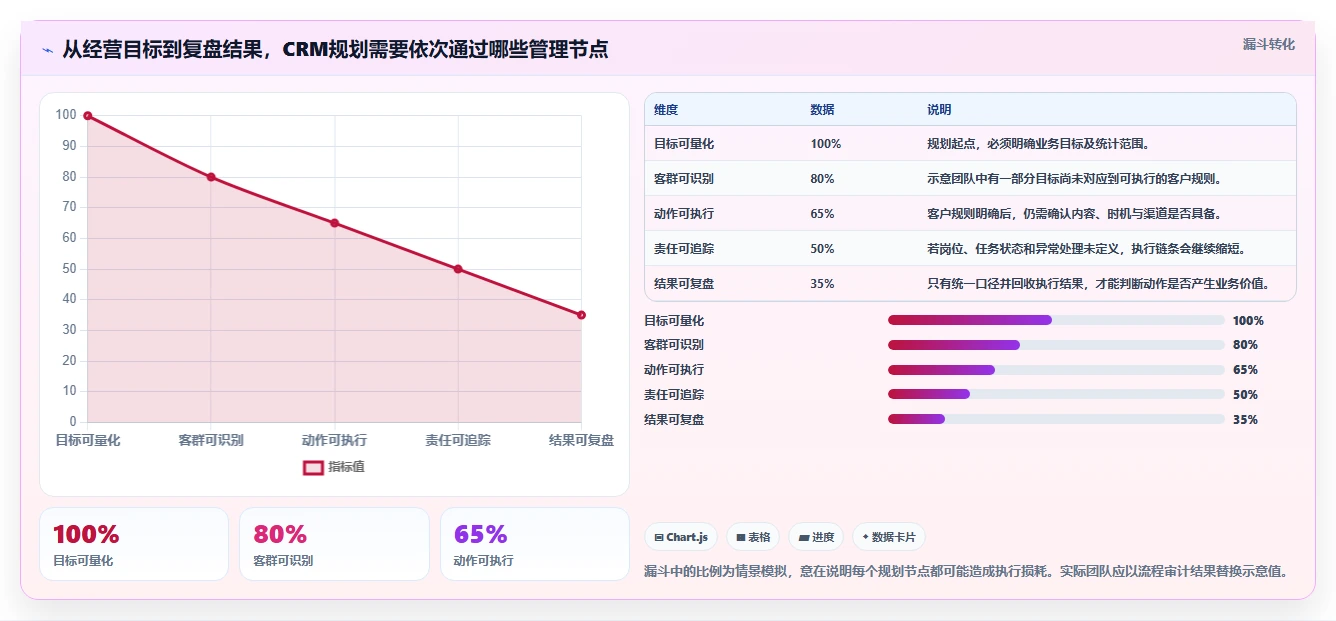Open the 65% 动作可执行 stat card
Screen dimensions: 1336x621
535,544
